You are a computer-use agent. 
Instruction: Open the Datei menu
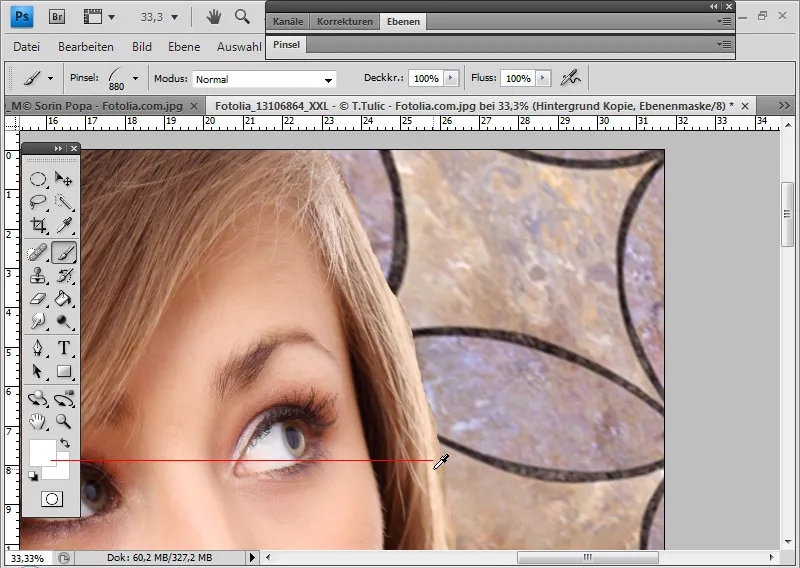point(27,47)
